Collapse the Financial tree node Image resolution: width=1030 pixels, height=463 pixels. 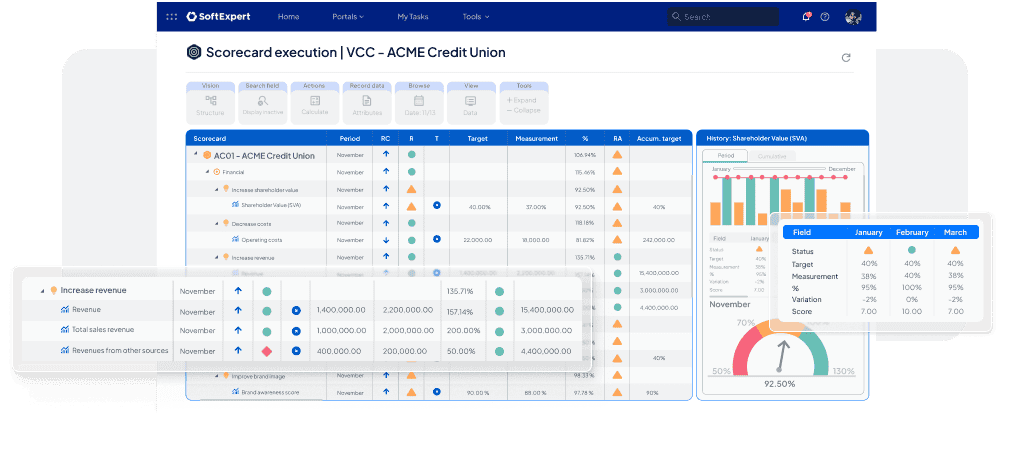click(x=208, y=172)
